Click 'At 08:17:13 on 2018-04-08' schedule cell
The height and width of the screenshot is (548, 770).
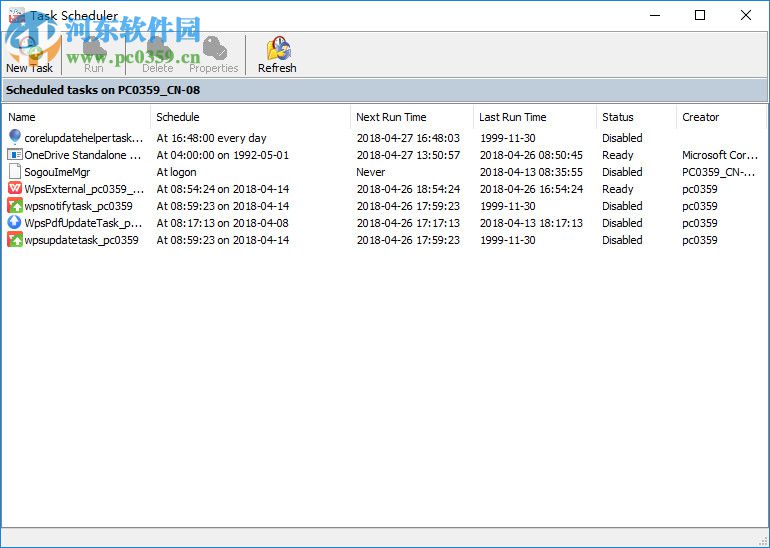coord(222,223)
